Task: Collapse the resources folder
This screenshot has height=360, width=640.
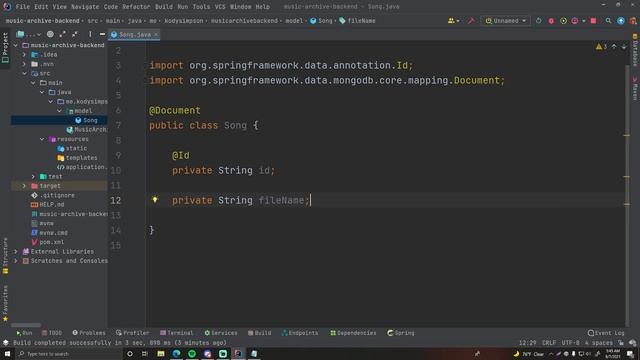Action: [x=42, y=139]
